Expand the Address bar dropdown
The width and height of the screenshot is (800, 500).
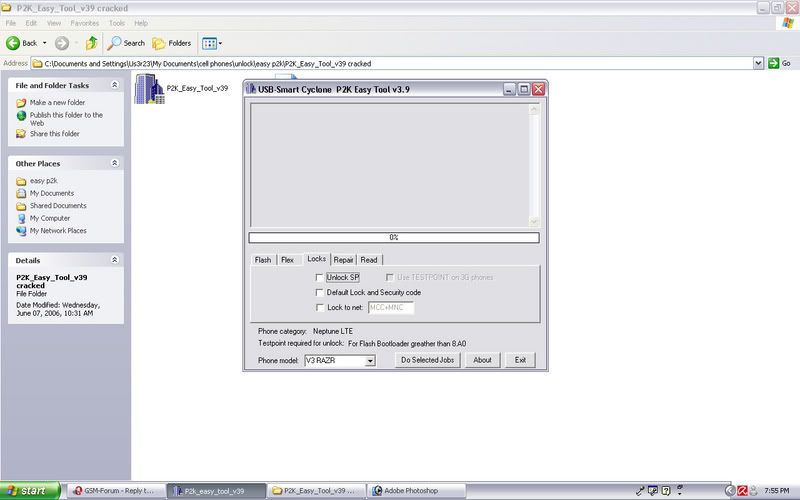coord(758,63)
